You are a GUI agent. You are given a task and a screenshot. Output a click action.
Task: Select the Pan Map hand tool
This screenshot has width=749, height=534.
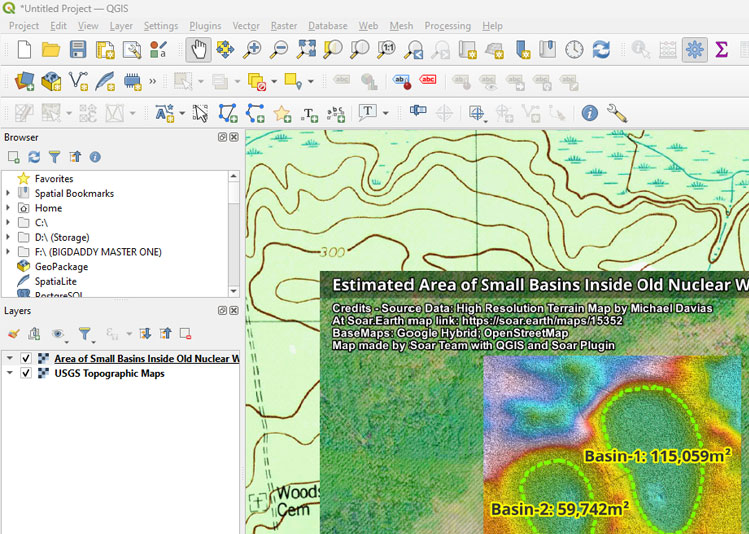click(198, 49)
